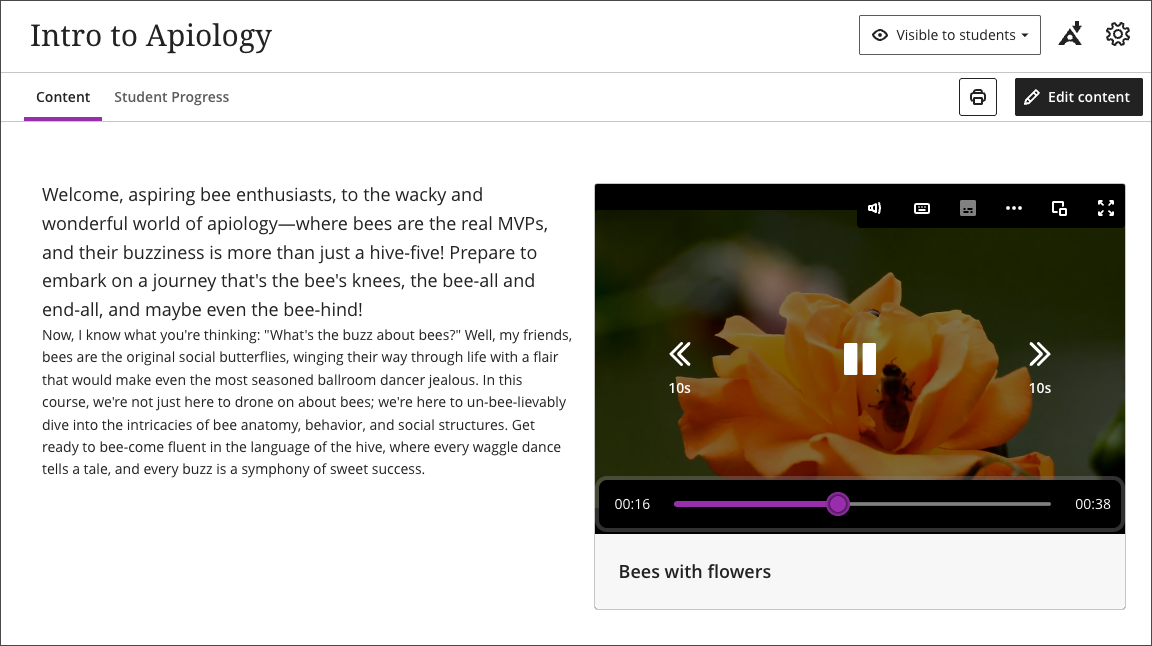The width and height of the screenshot is (1152, 646).
Task: Mute the video with the volume icon
Action: tap(874, 208)
